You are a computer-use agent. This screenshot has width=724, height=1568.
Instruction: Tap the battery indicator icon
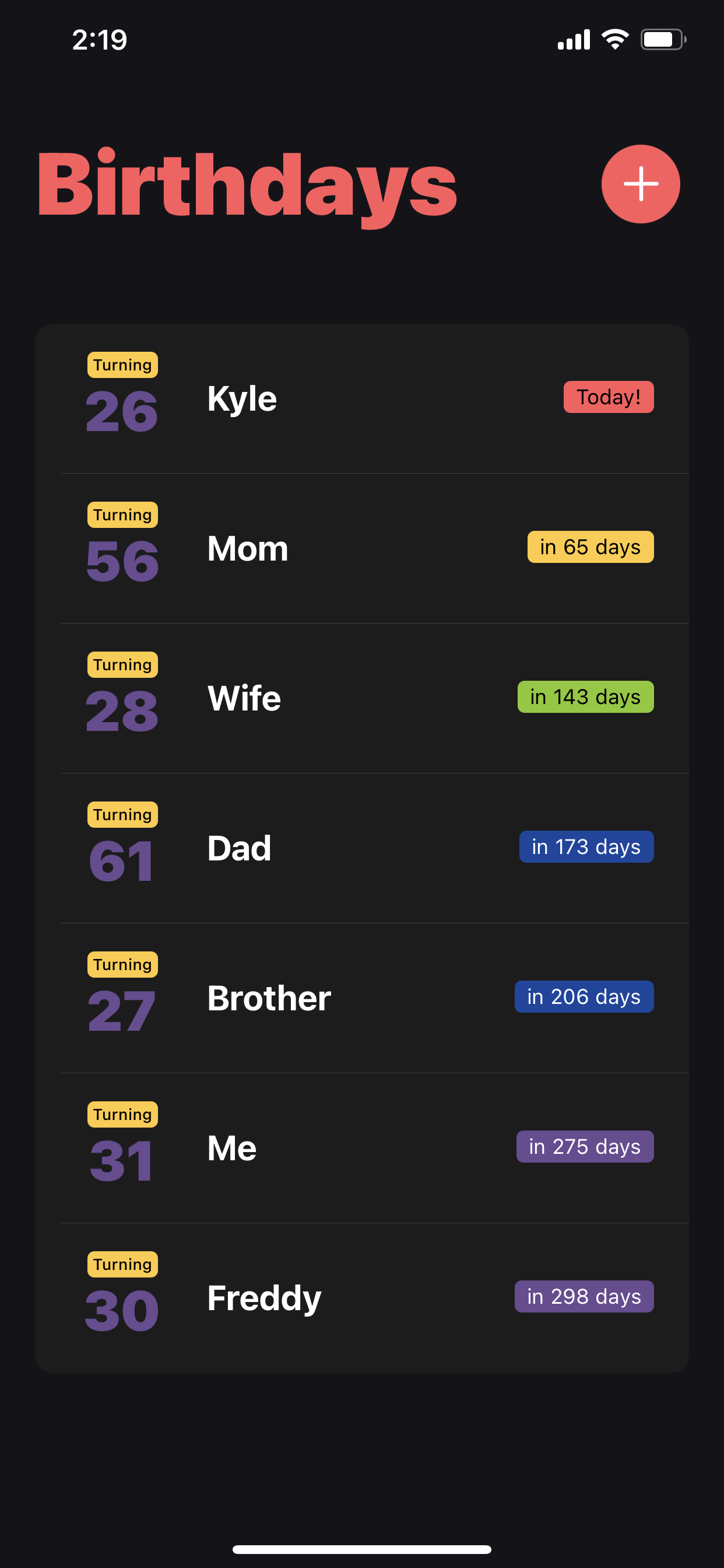pyautogui.click(x=663, y=40)
